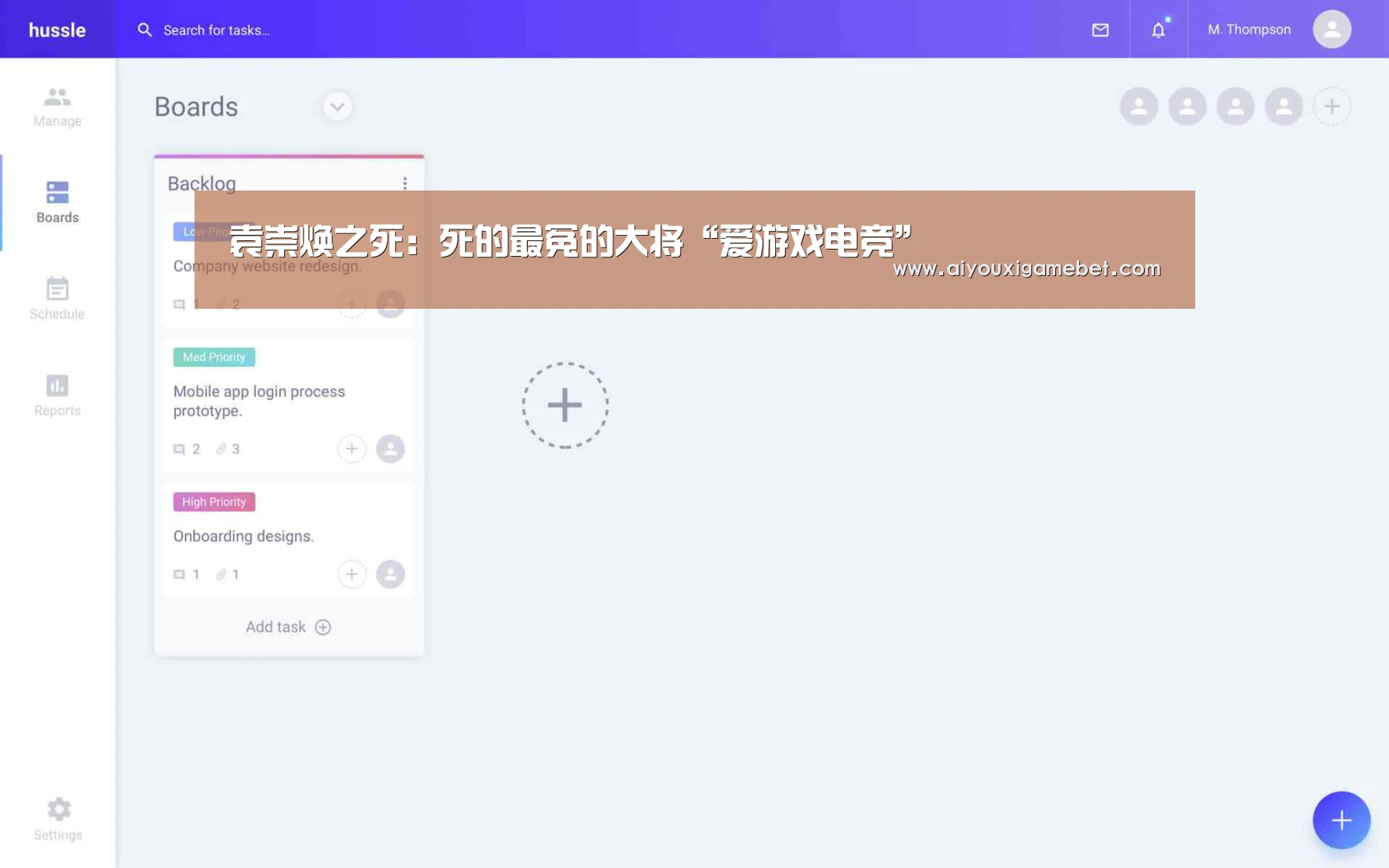Open the Schedule section

tap(58, 299)
